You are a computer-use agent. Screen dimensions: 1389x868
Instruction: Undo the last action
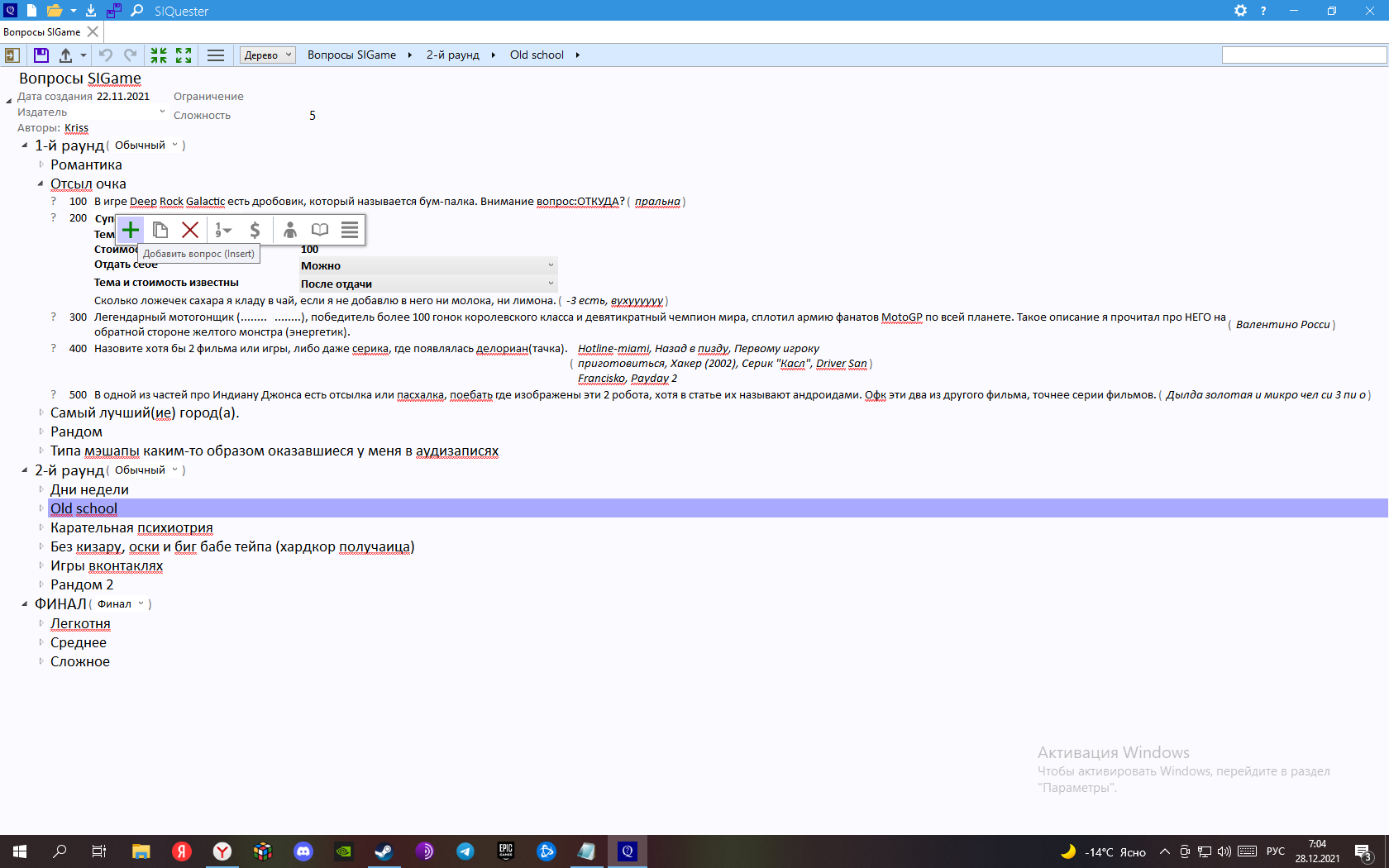(x=106, y=55)
